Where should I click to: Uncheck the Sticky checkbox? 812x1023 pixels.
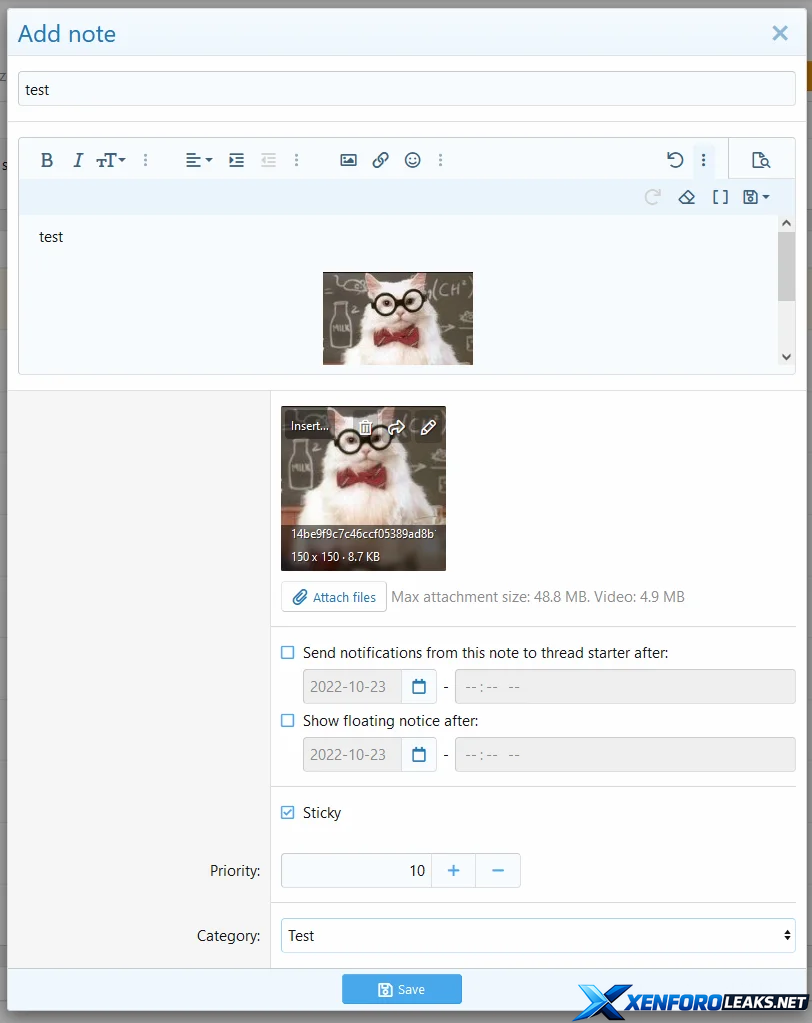[288, 813]
